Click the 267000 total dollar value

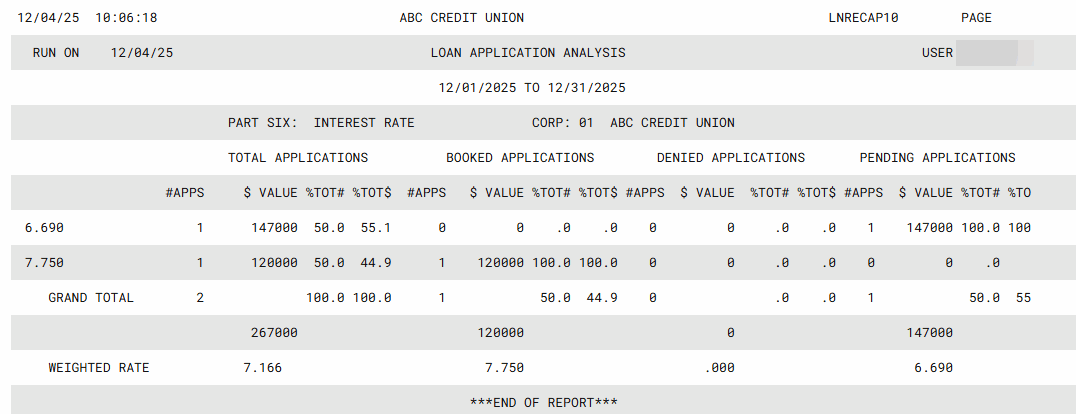coord(274,333)
